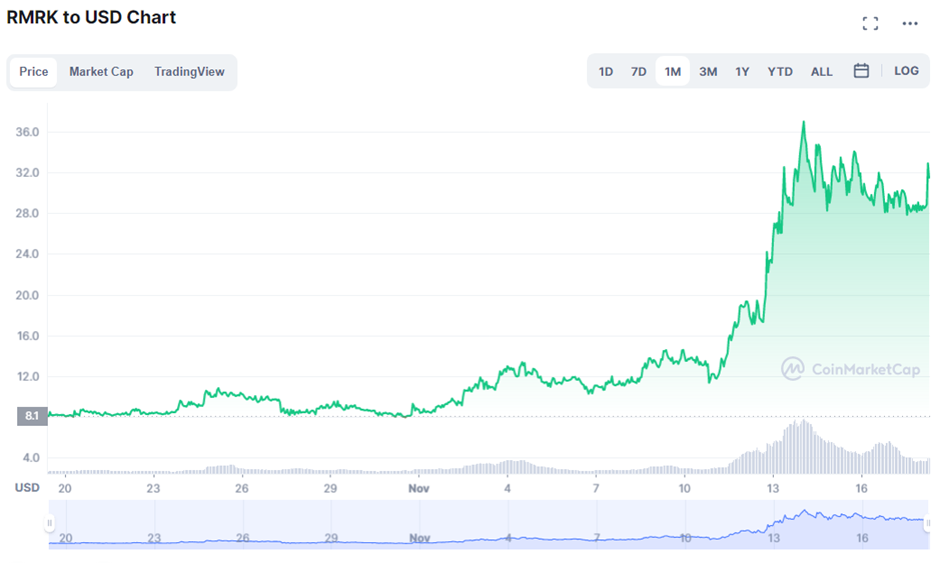Click the CoinMarketCap watermark logo

pyautogui.click(x=850, y=369)
